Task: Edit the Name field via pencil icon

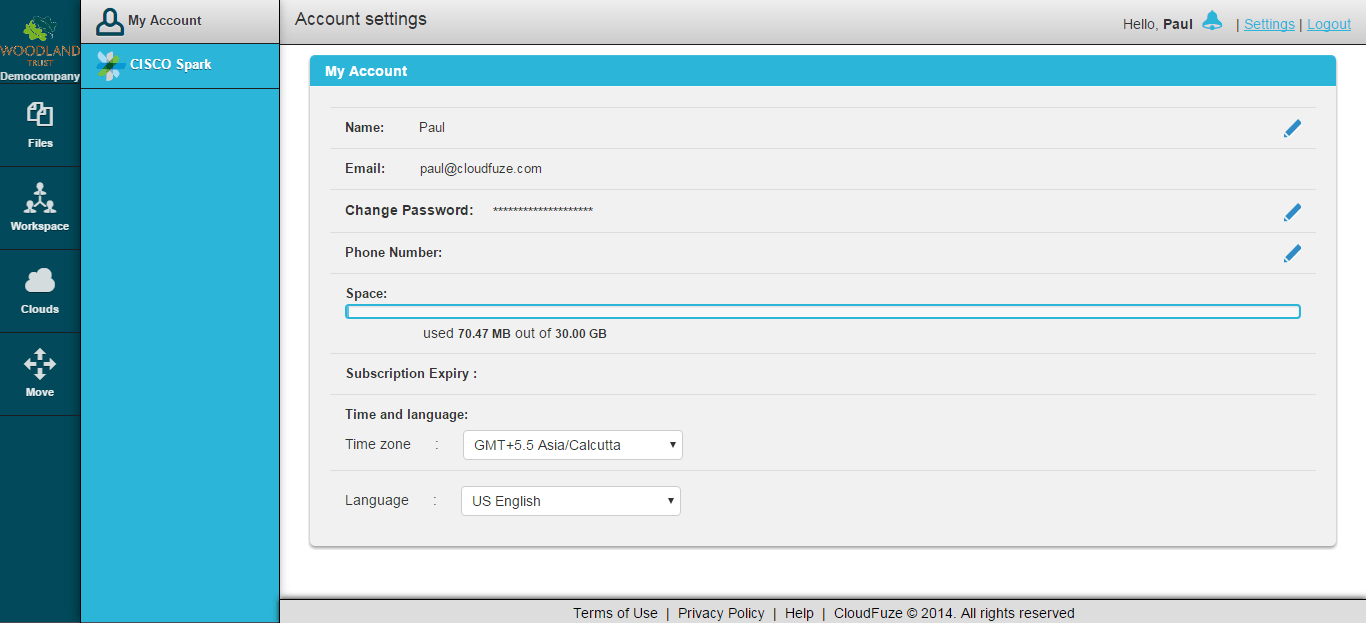Action: pos(1292,128)
